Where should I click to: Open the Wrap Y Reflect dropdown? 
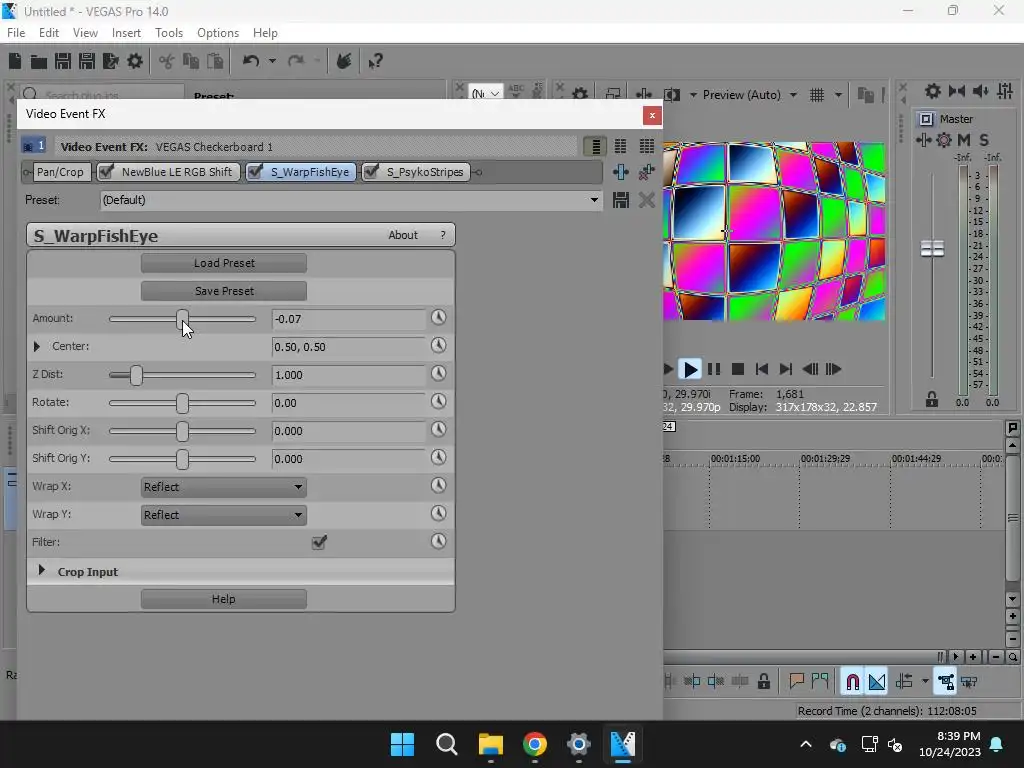pyautogui.click(x=223, y=515)
